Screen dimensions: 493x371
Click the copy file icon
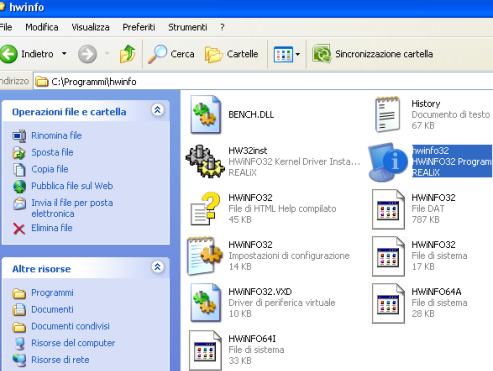(x=19, y=169)
